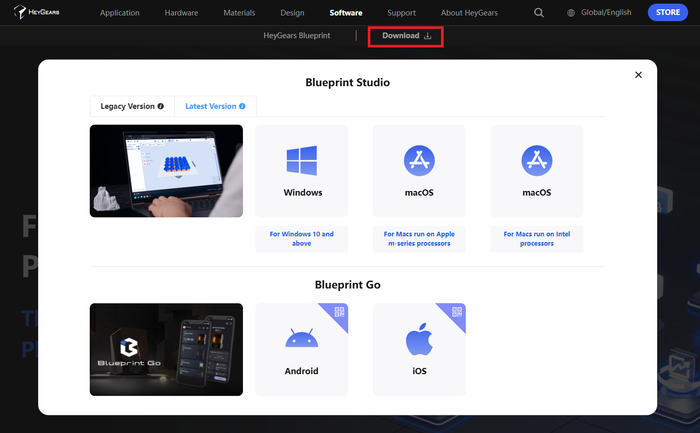Screen dimensions: 700x433
Task: Click the download arrow icon beside Download
Action: click(427, 36)
